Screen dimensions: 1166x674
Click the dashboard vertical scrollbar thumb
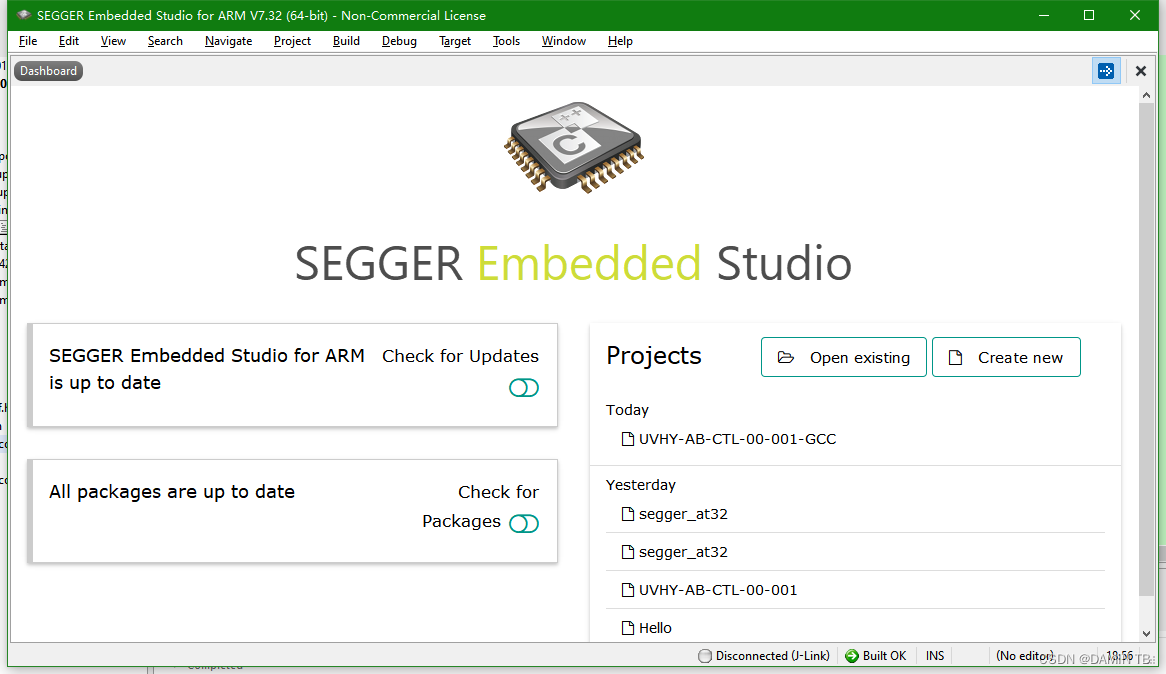point(1146,350)
